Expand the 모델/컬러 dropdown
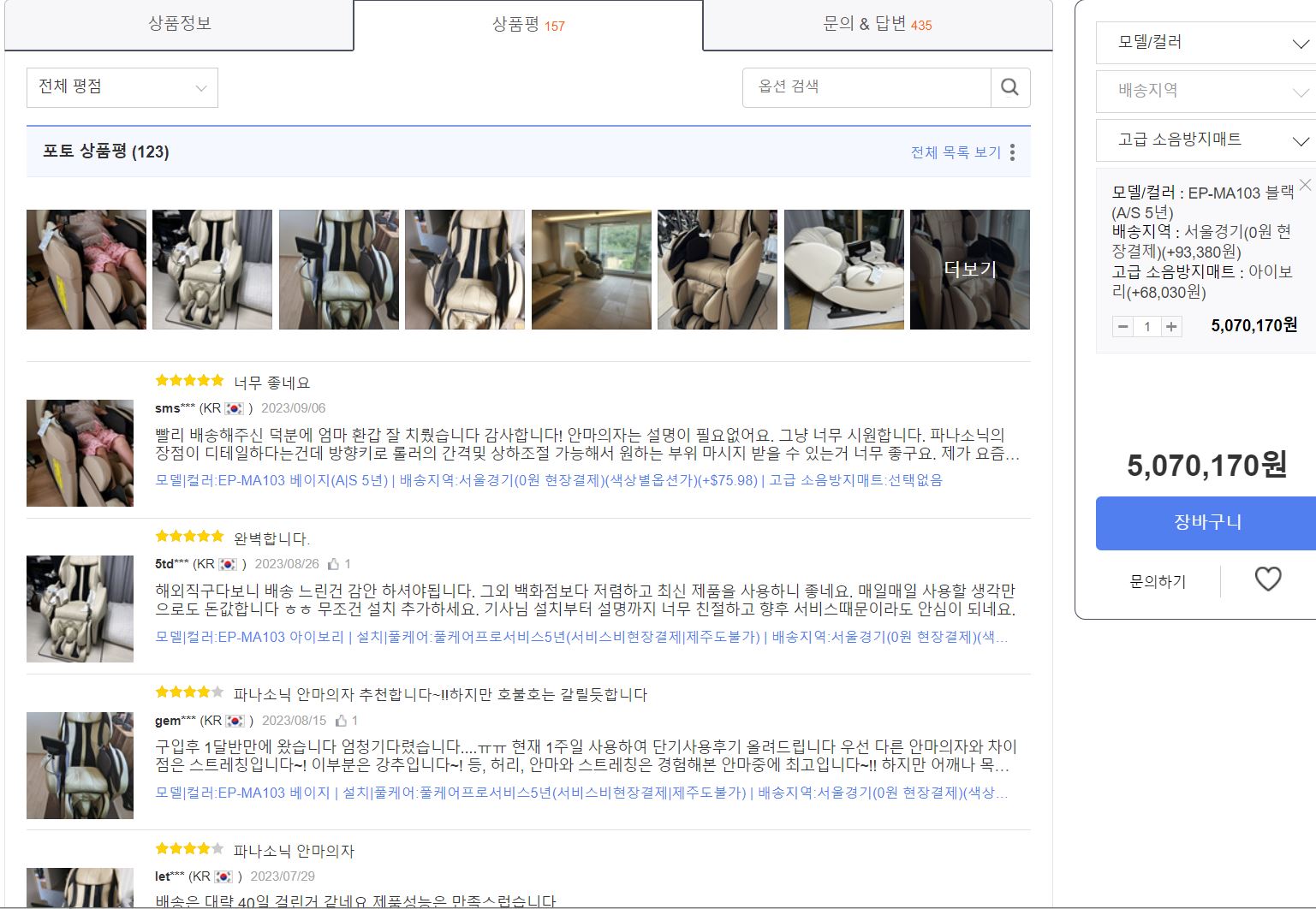The height and width of the screenshot is (909, 1316). tap(1206, 43)
